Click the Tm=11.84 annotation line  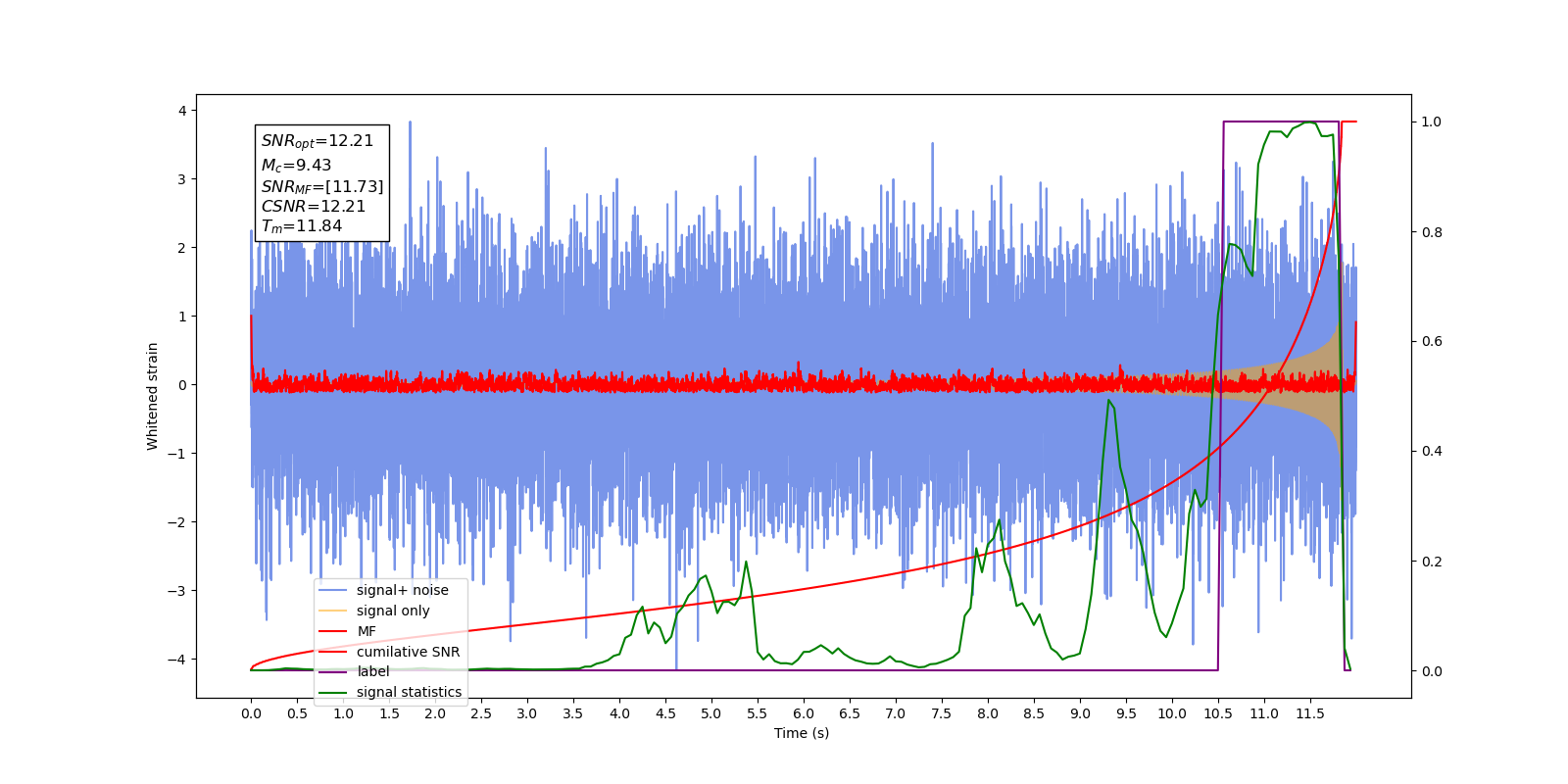tap(302, 226)
